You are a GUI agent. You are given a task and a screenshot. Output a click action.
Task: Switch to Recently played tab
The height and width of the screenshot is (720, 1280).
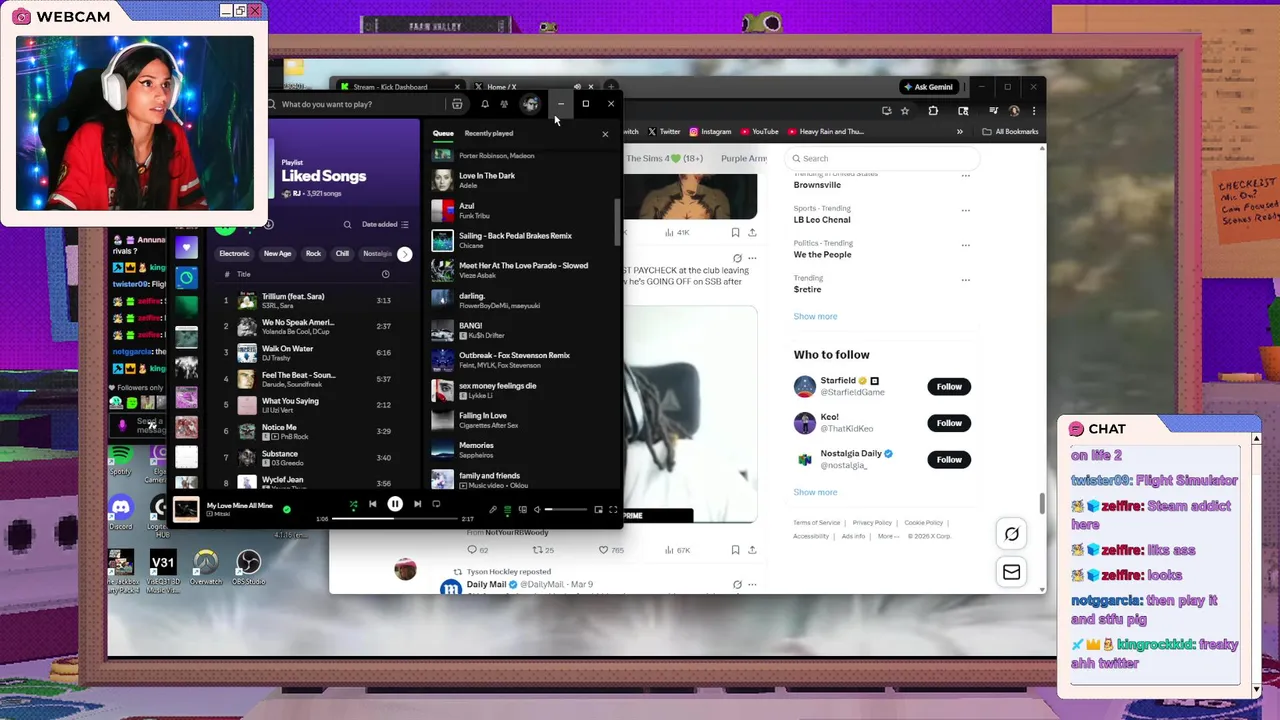click(x=489, y=133)
